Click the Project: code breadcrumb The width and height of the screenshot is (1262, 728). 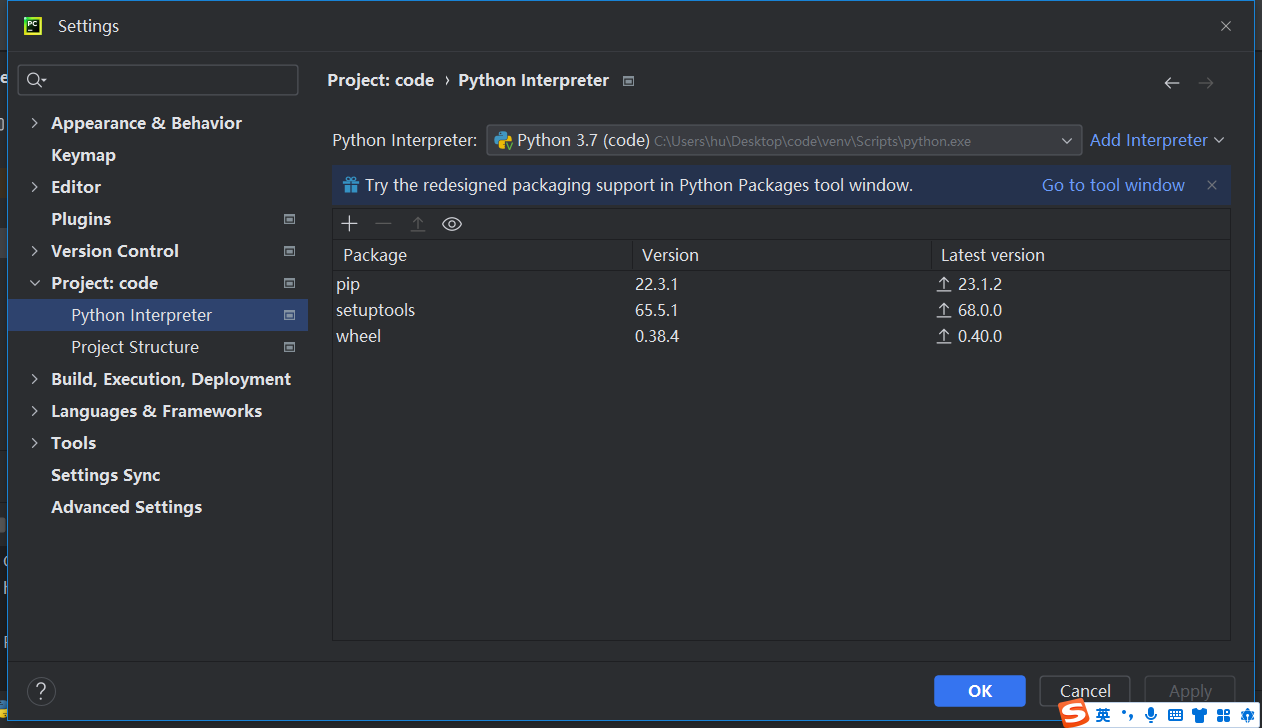[x=381, y=80]
